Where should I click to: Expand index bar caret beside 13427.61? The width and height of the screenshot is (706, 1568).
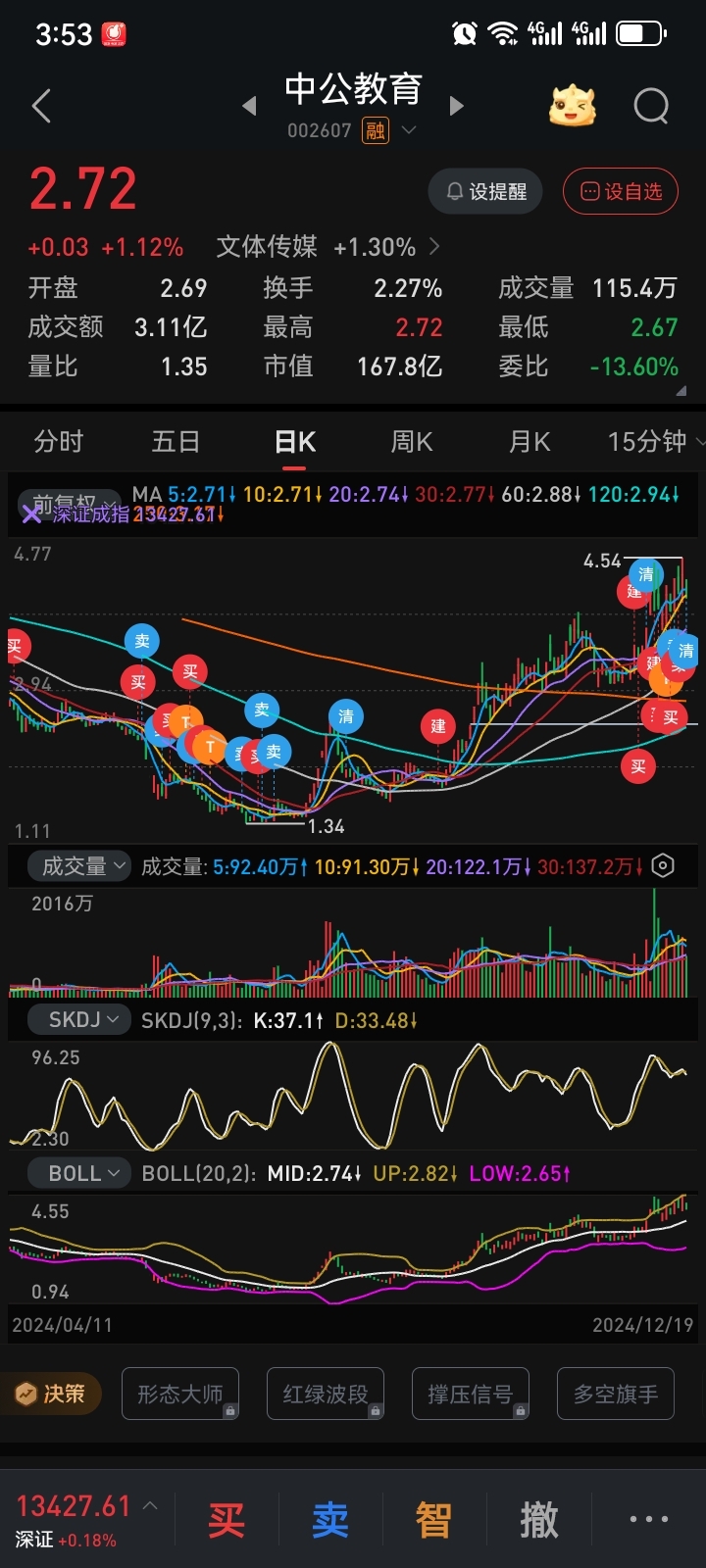[150, 1505]
